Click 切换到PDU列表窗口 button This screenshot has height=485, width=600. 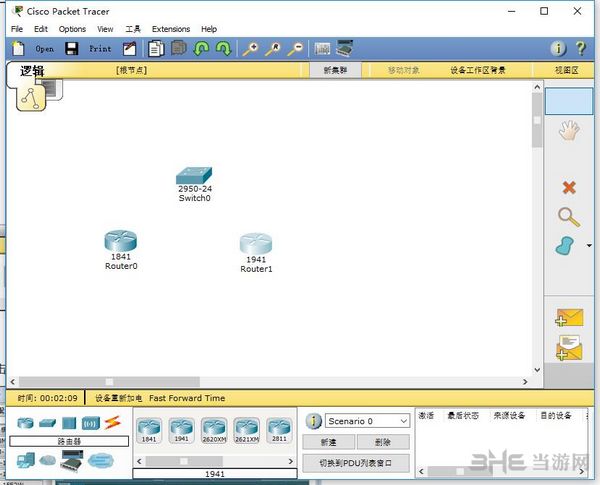(x=356, y=463)
